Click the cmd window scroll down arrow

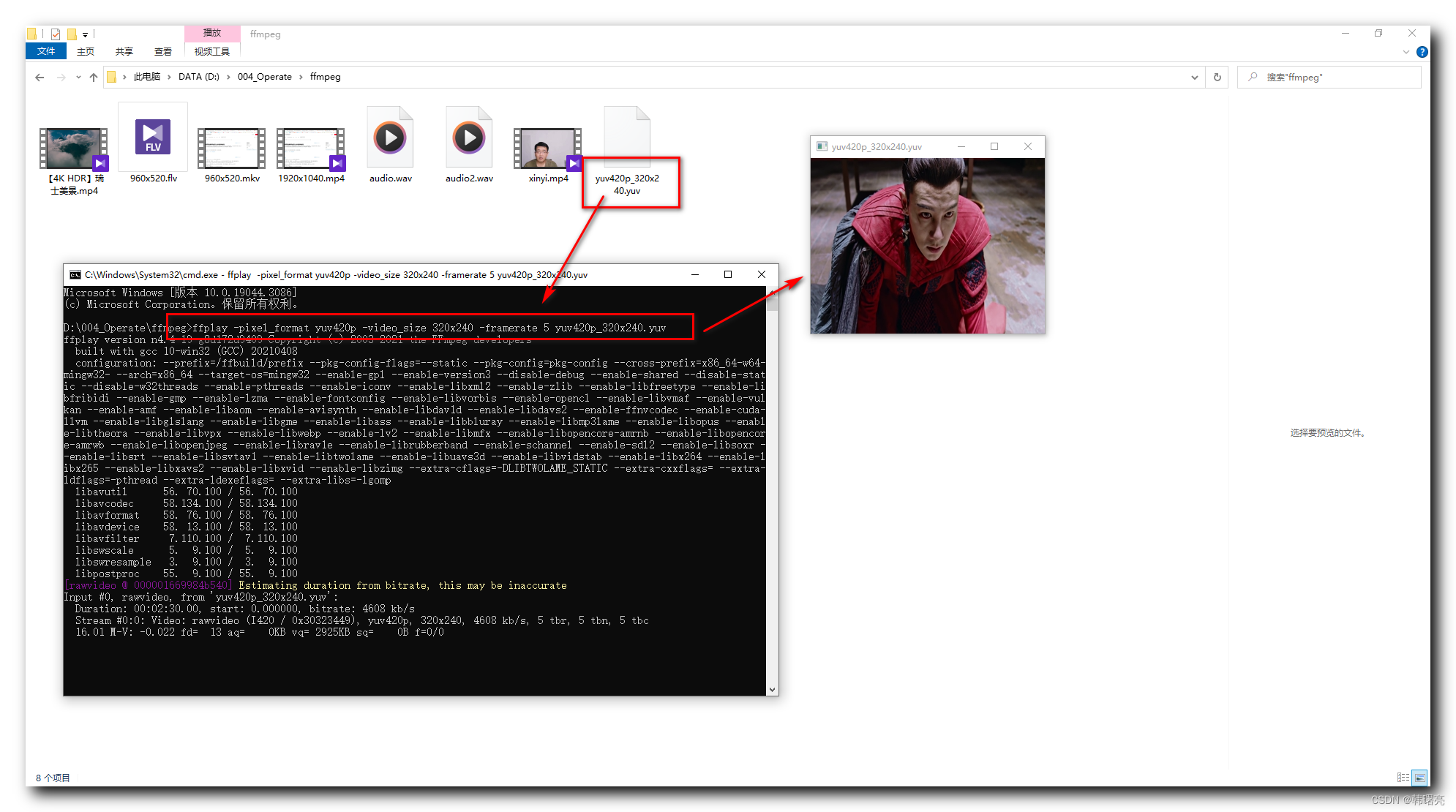(x=772, y=690)
